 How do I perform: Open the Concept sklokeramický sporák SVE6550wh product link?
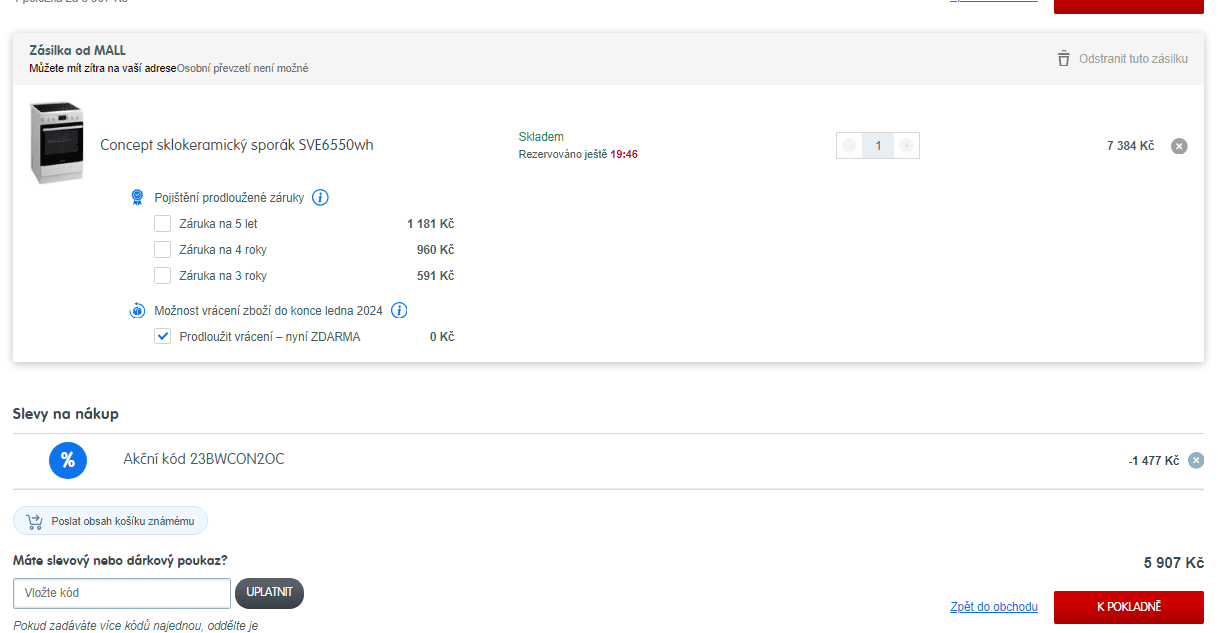click(237, 145)
